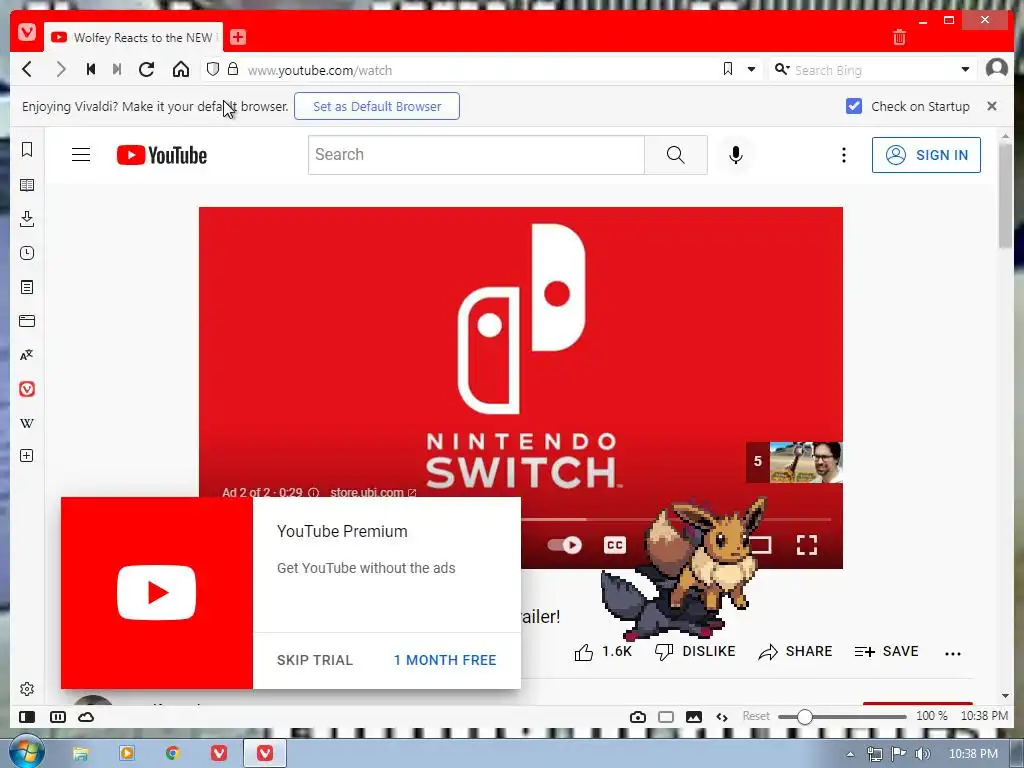Open page actions code icon
Image resolution: width=1024 pixels, height=768 pixels.
click(722, 717)
